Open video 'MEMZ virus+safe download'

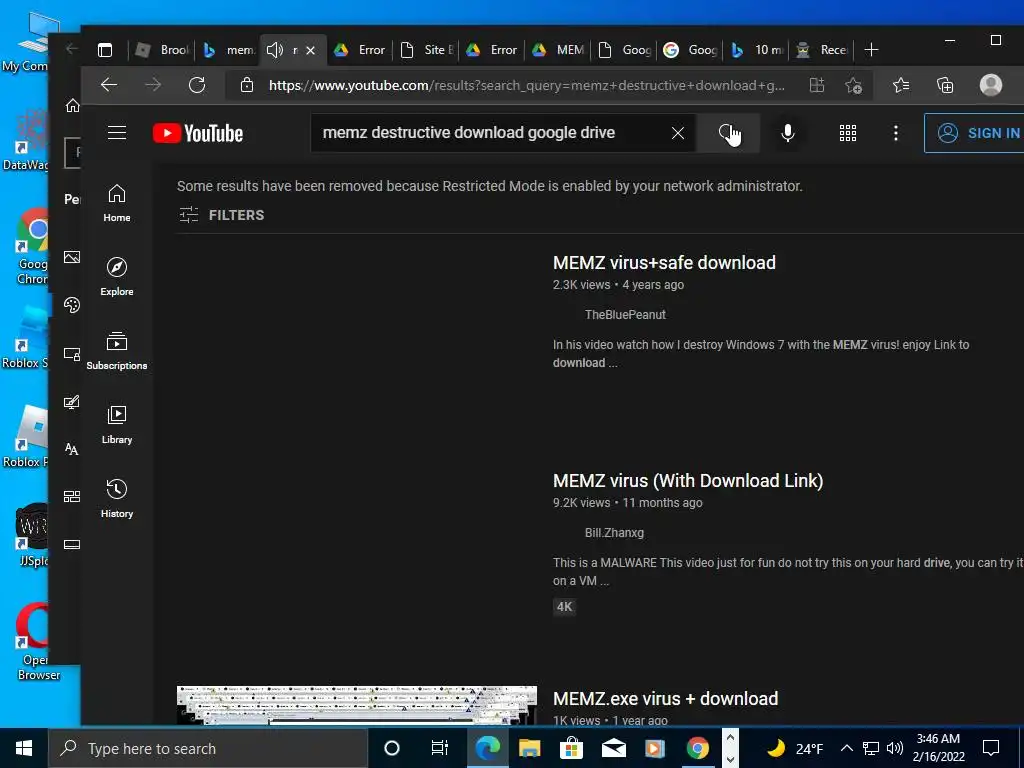coord(664,263)
